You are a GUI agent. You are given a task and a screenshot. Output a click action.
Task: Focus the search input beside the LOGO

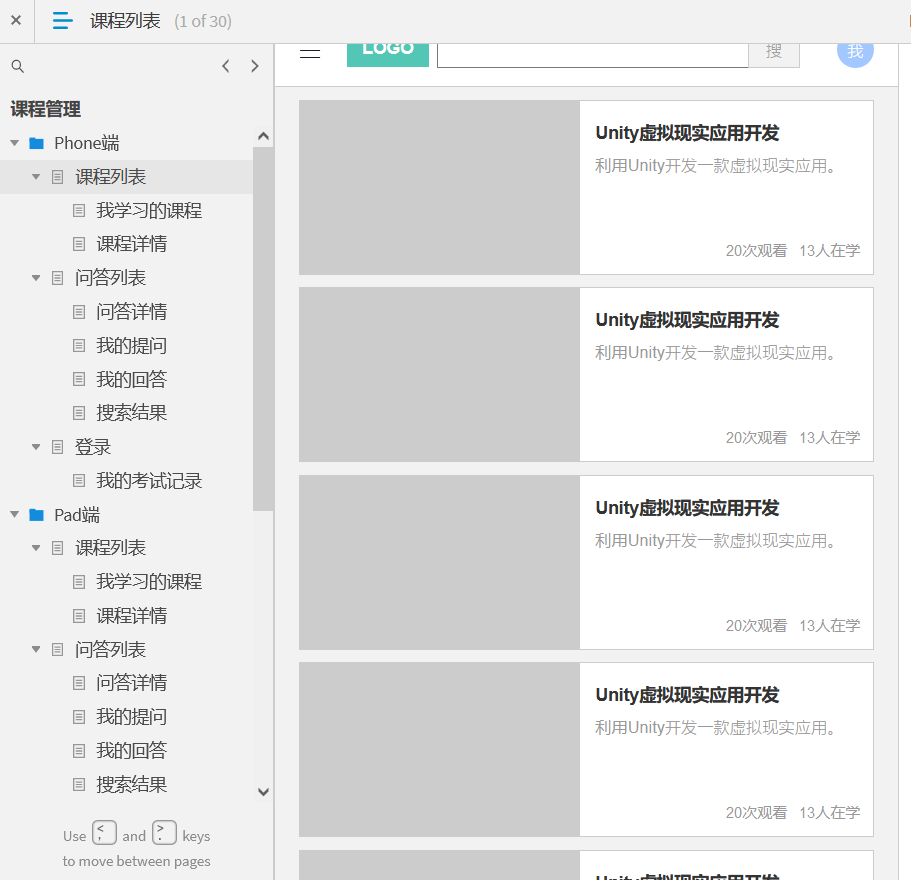point(593,56)
